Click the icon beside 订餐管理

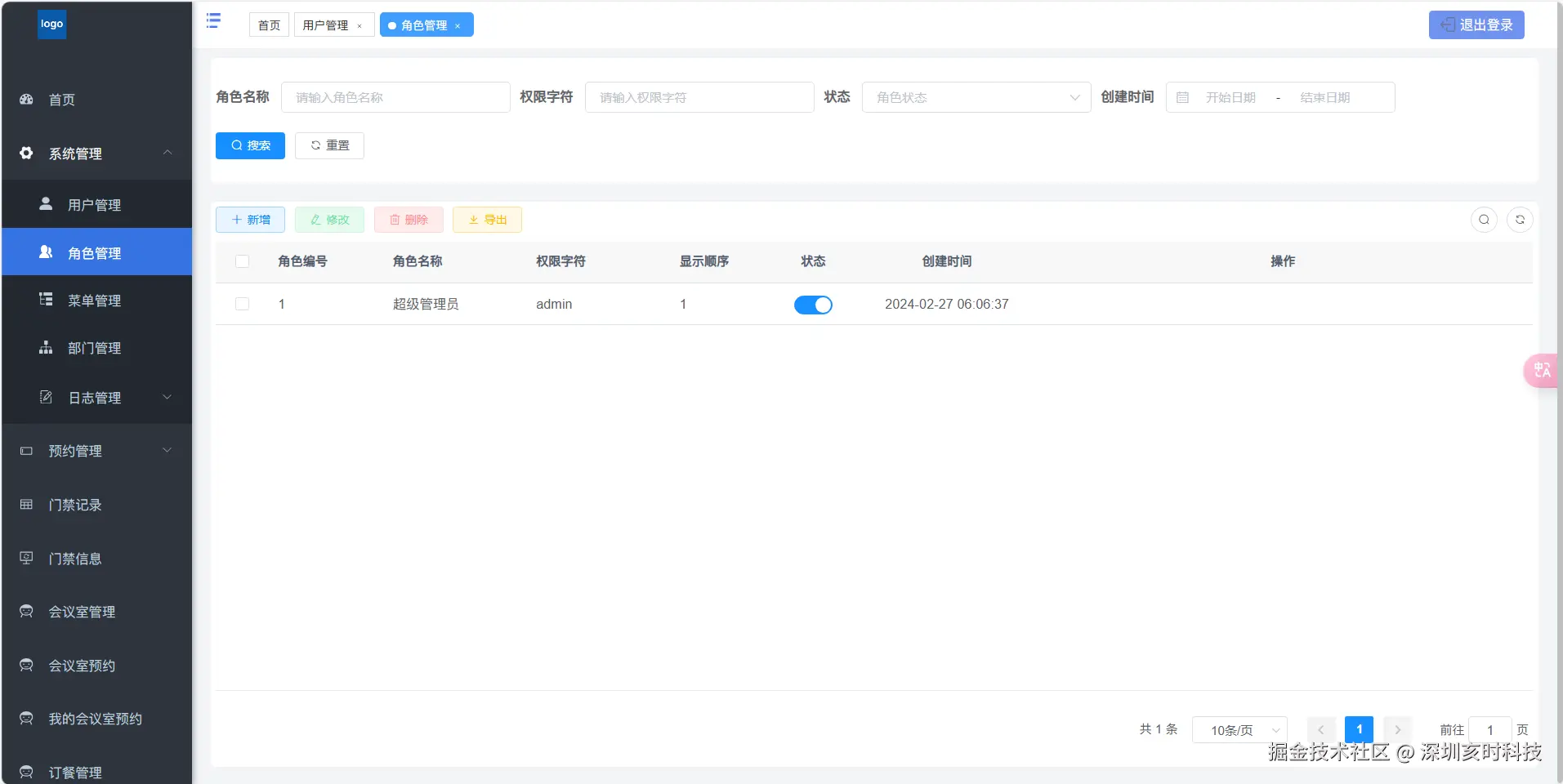26,772
